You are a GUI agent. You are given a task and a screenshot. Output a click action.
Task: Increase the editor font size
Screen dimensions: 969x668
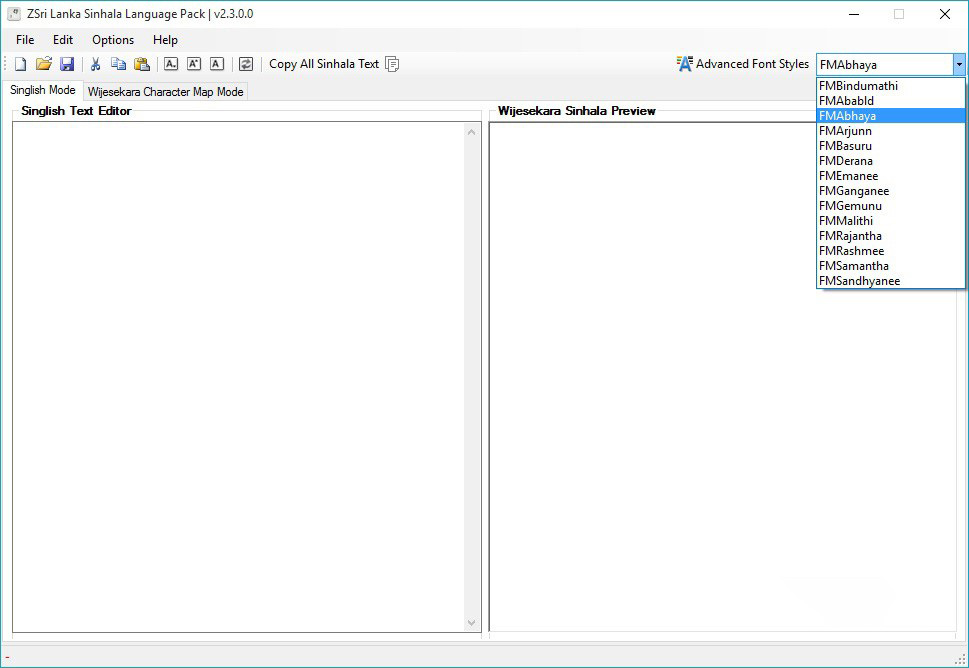[x=193, y=63]
